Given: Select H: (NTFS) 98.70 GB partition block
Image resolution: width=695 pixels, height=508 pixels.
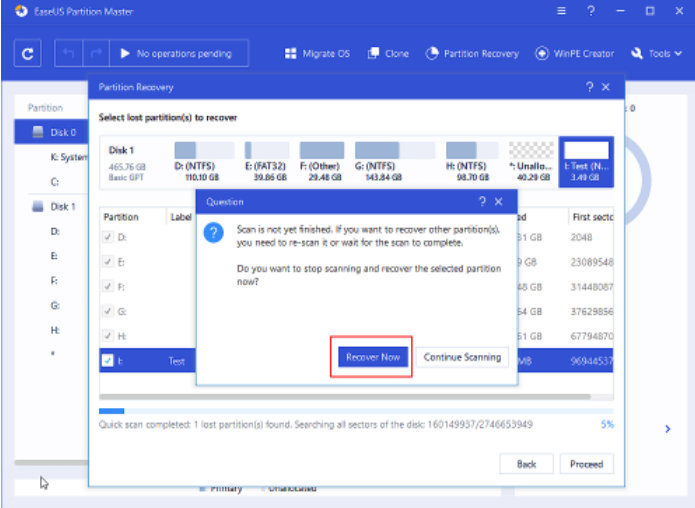Looking at the screenshot, I should pos(471,161).
